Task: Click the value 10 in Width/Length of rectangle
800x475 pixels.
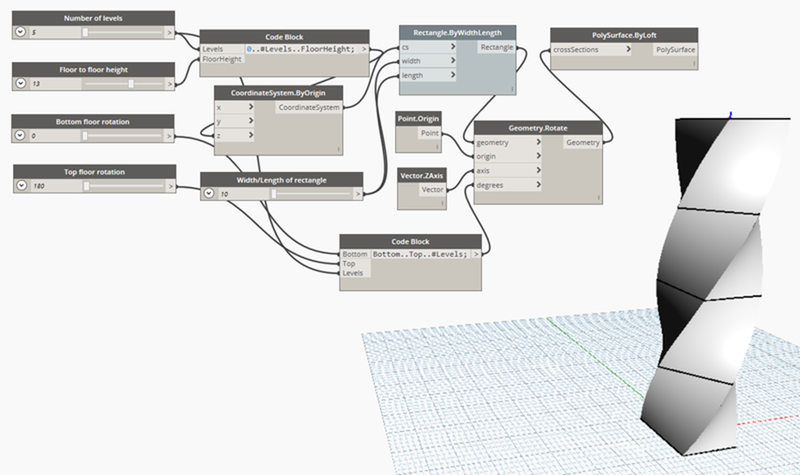Action: [x=224, y=194]
